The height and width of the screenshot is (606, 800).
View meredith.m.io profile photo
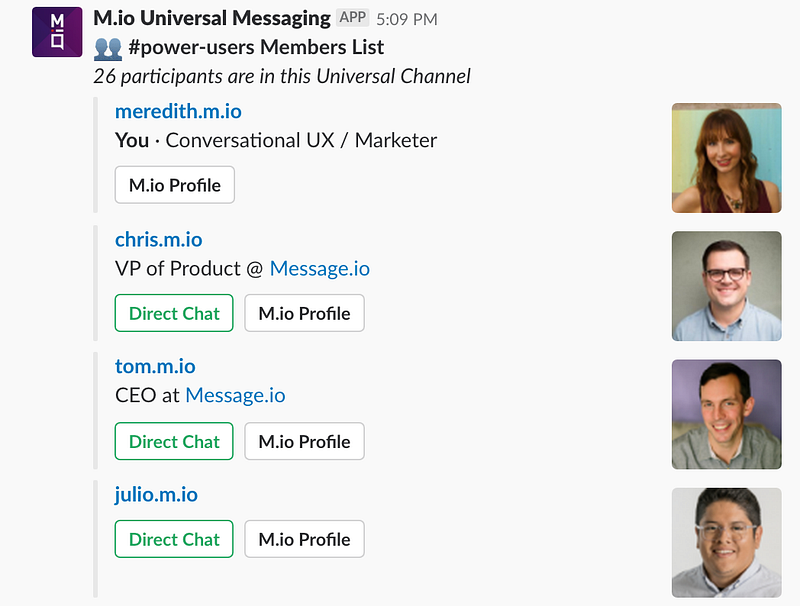pos(726,158)
